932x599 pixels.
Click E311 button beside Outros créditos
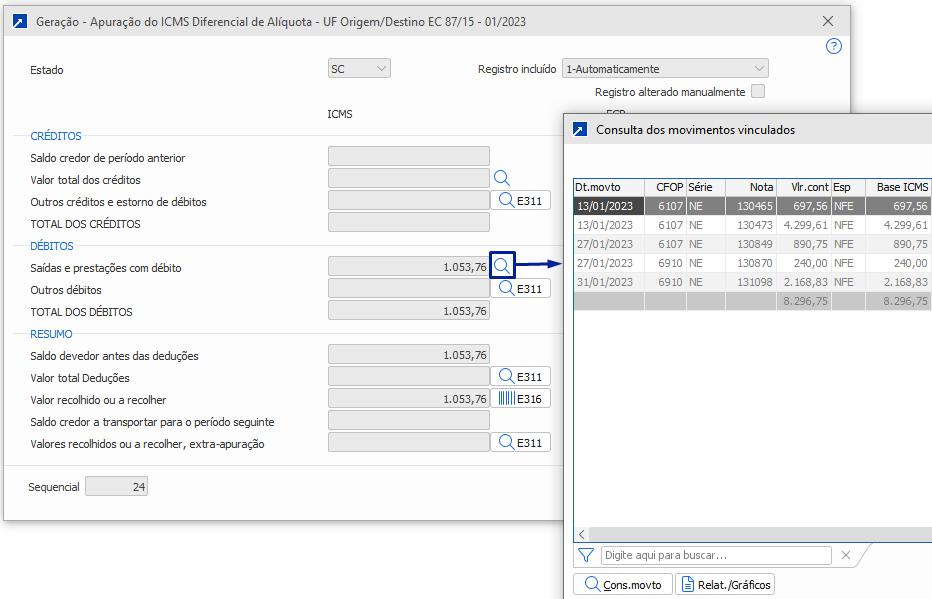coord(520,201)
